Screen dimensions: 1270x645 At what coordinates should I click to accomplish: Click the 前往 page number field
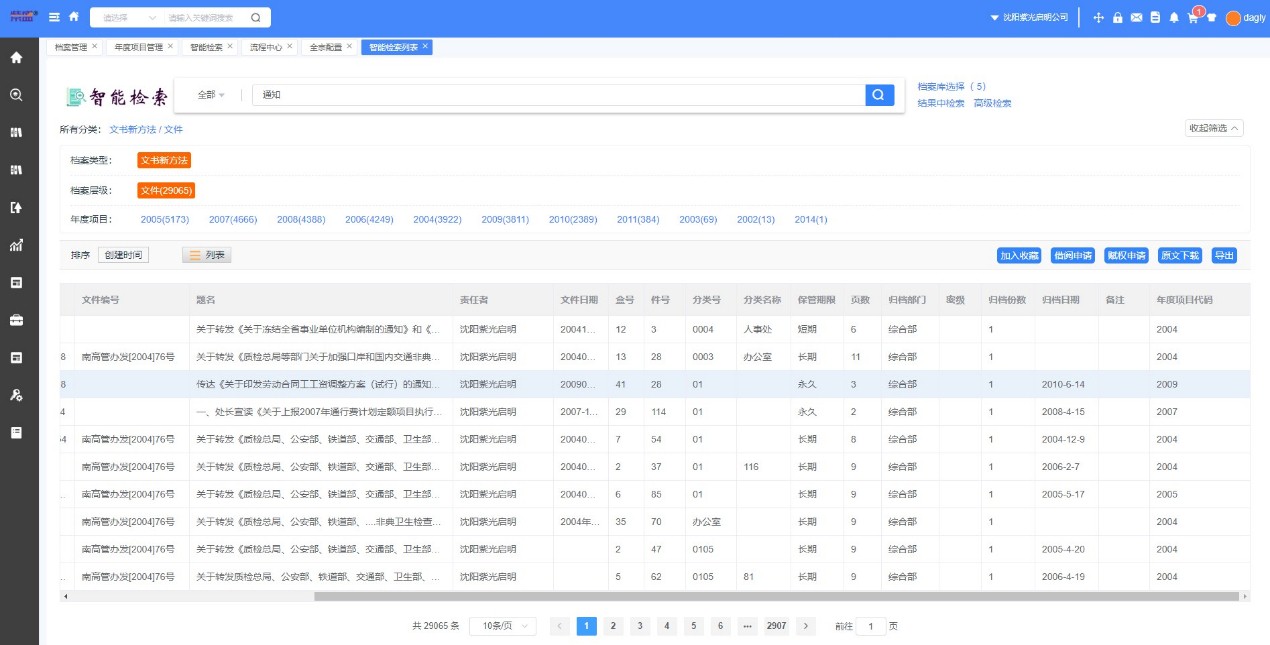tap(871, 626)
